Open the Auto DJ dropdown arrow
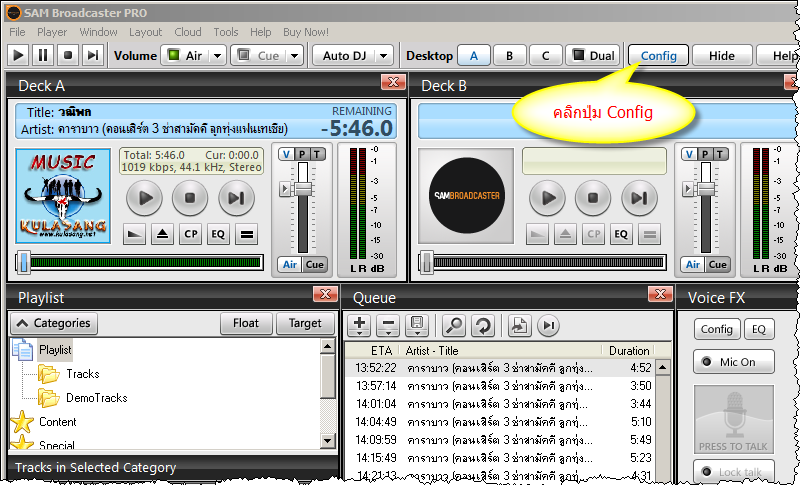 coord(384,55)
